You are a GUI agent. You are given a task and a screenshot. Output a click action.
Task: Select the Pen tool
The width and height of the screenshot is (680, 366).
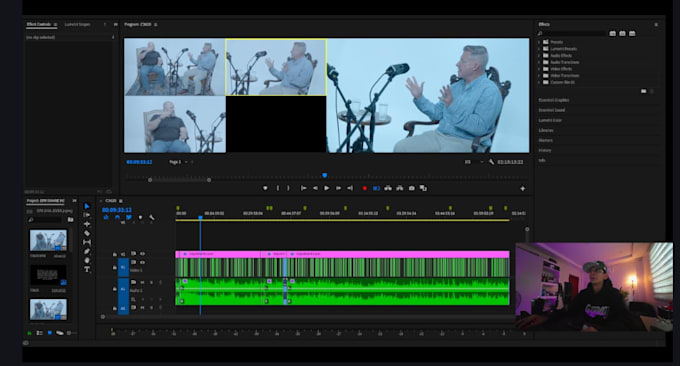(x=87, y=251)
